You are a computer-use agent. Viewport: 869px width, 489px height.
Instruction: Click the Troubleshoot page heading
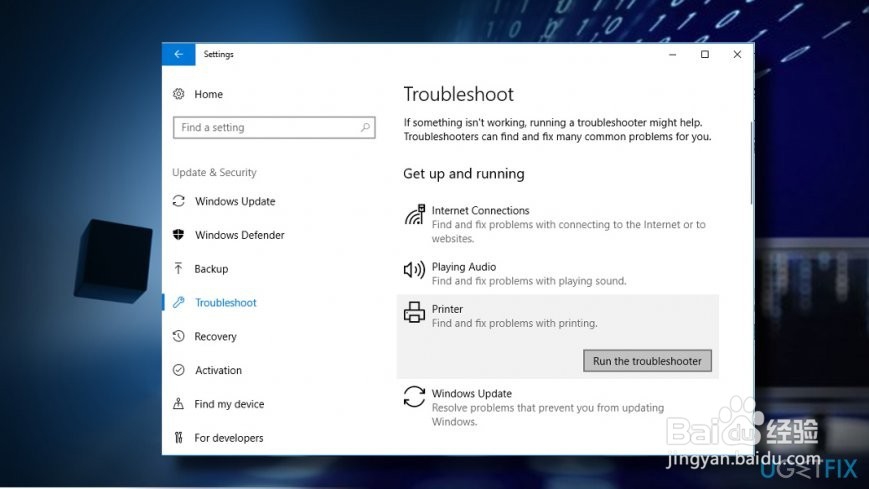click(x=458, y=94)
